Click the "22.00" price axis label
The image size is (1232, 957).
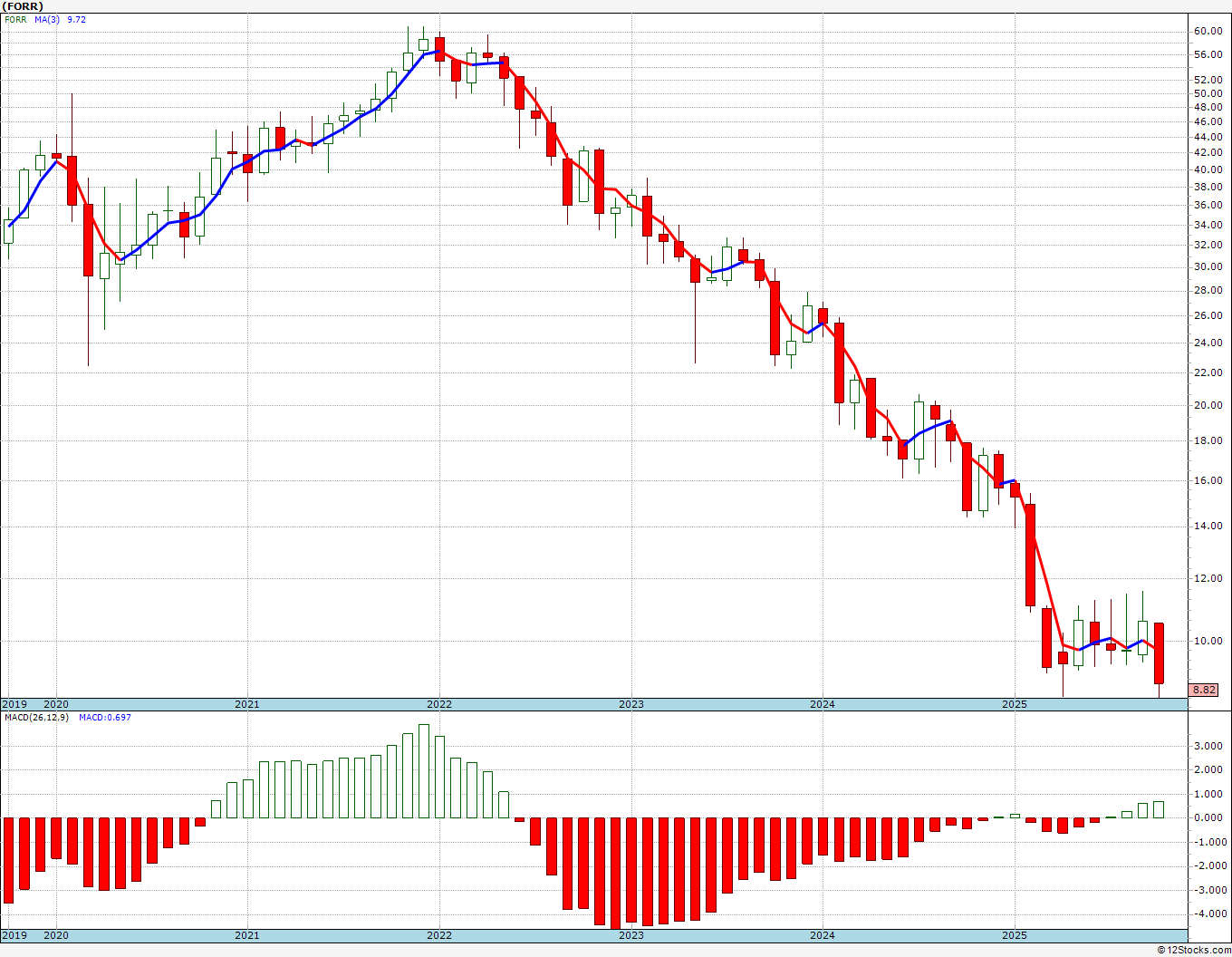coord(1208,372)
